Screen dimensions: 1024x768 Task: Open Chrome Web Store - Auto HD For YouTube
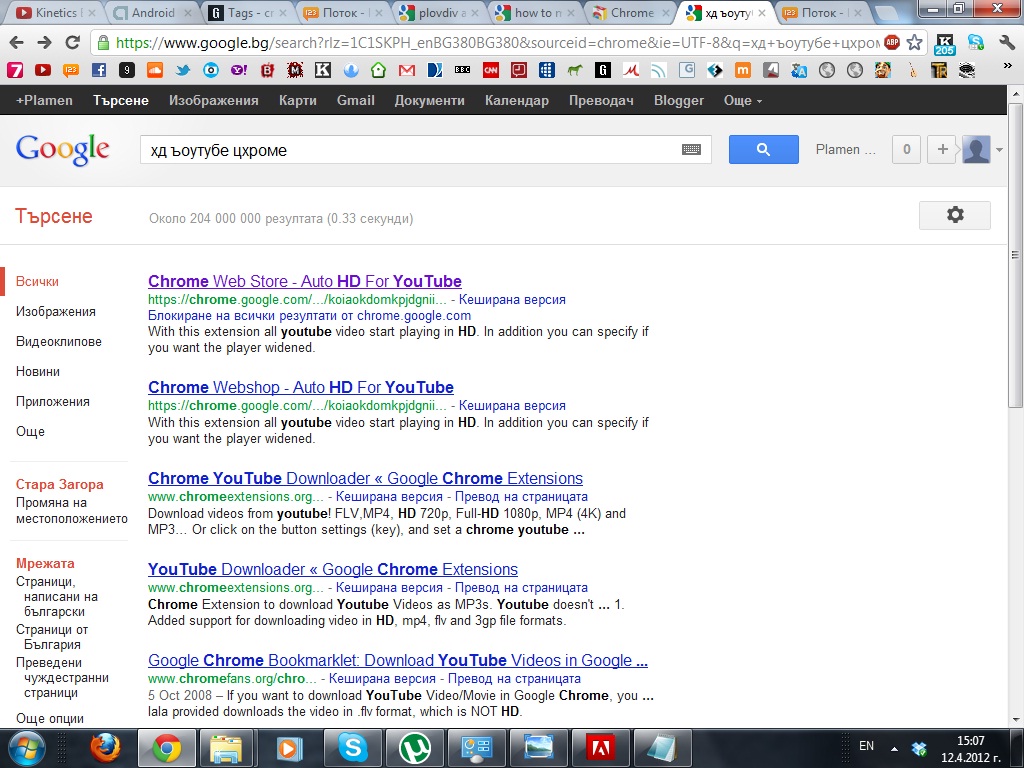click(305, 281)
